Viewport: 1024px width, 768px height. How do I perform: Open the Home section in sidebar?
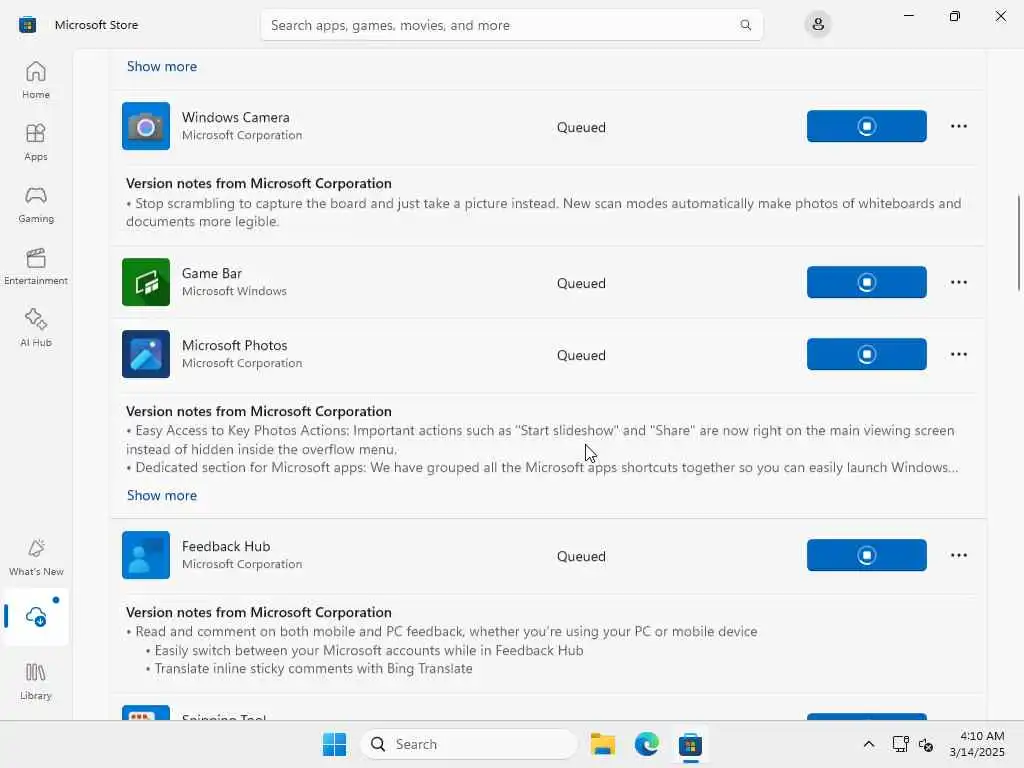[36, 80]
